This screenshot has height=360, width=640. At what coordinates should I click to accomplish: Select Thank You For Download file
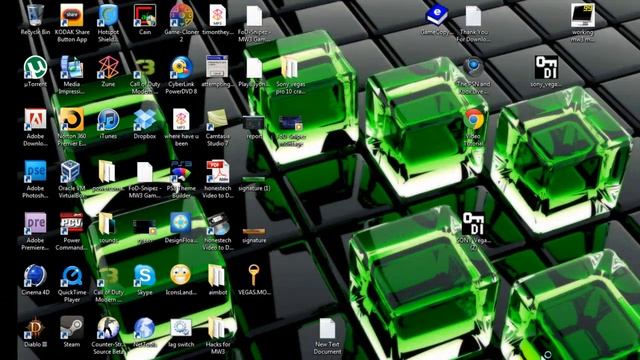tap(473, 16)
